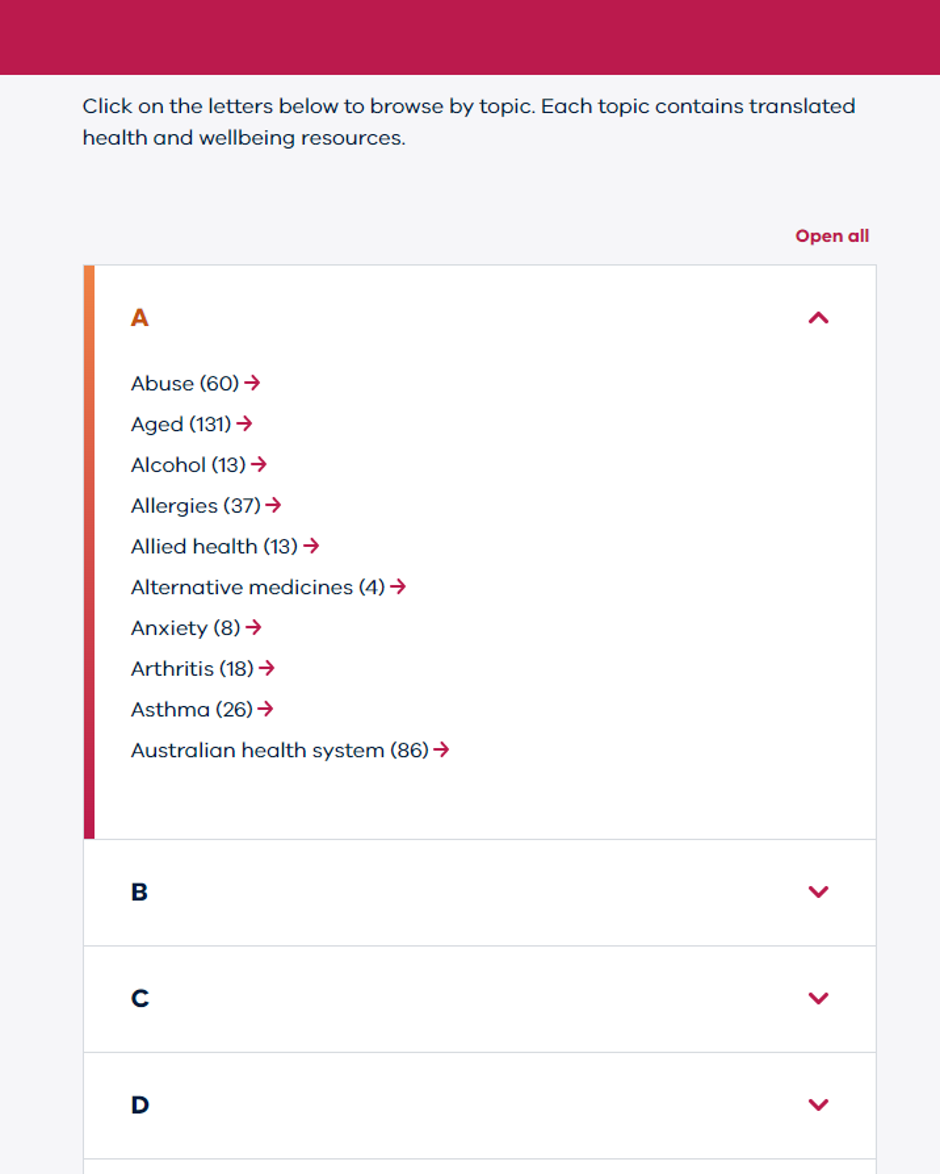Expand the D section chevron
This screenshot has height=1175, width=941.
point(818,1105)
